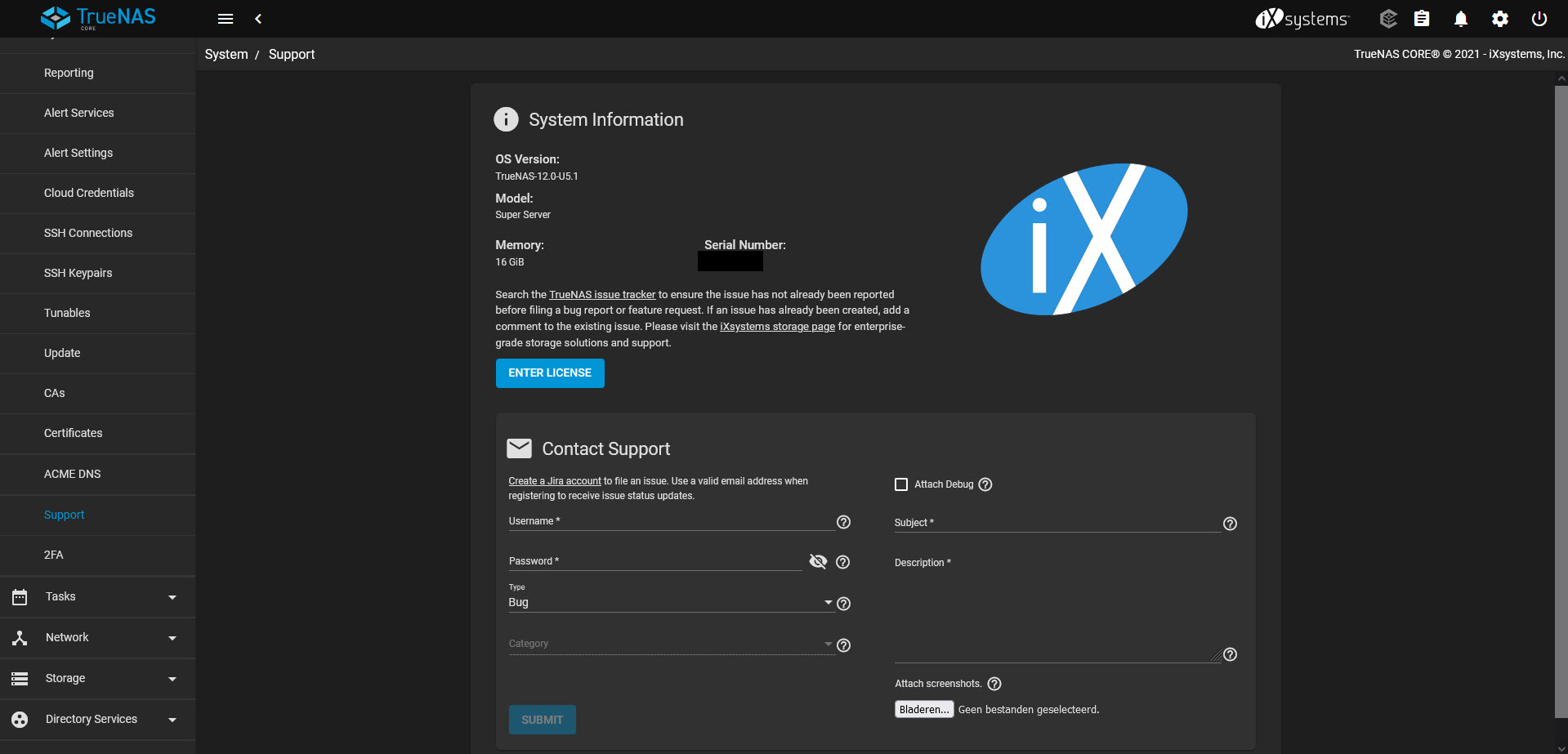Open the Type dropdown showing Bug
Image resolution: width=1568 pixels, height=754 pixels.
click(670, 603)
